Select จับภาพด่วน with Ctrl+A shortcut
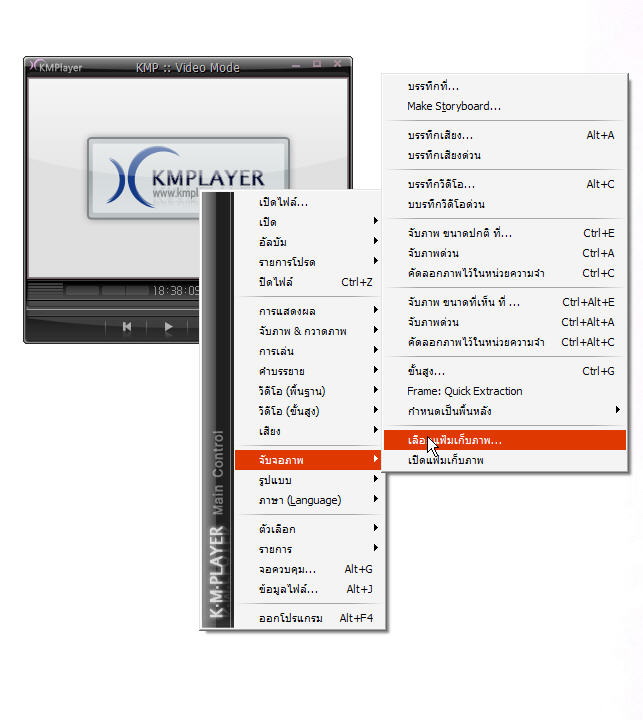The image size is (643, 720). coord(504,253)
